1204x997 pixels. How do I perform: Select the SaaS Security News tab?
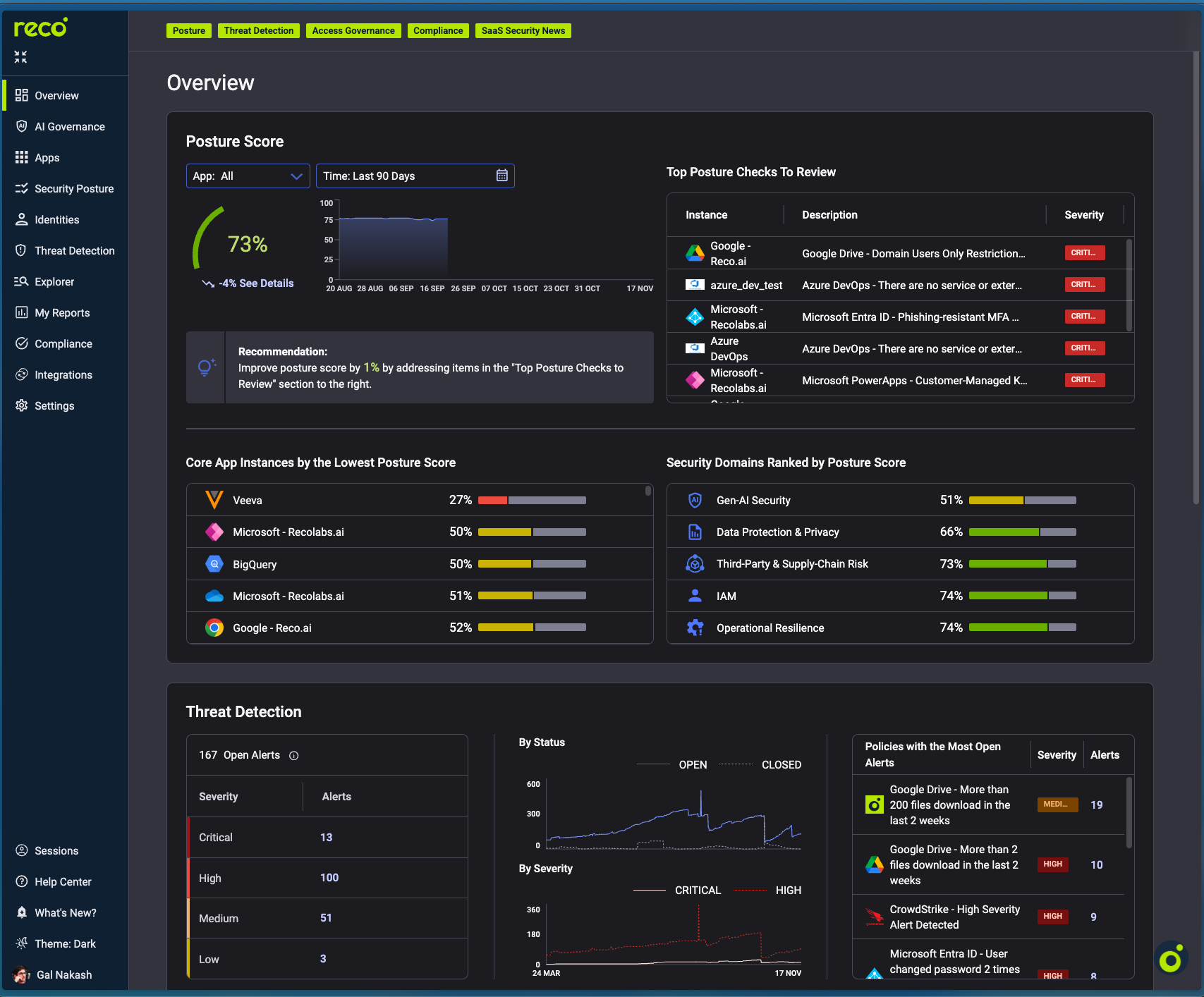(523, 30)
